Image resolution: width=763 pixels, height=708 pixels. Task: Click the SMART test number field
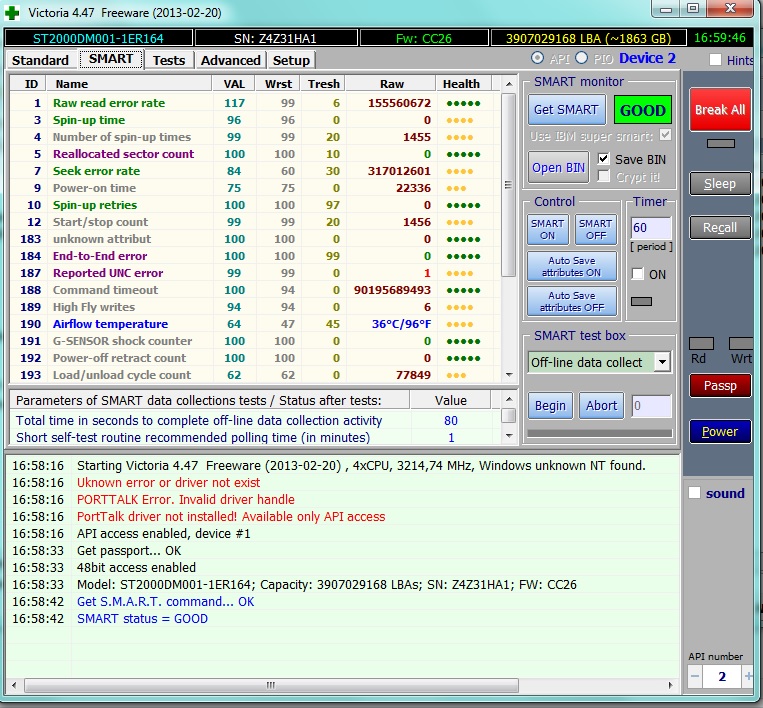[x=651, y=405]
